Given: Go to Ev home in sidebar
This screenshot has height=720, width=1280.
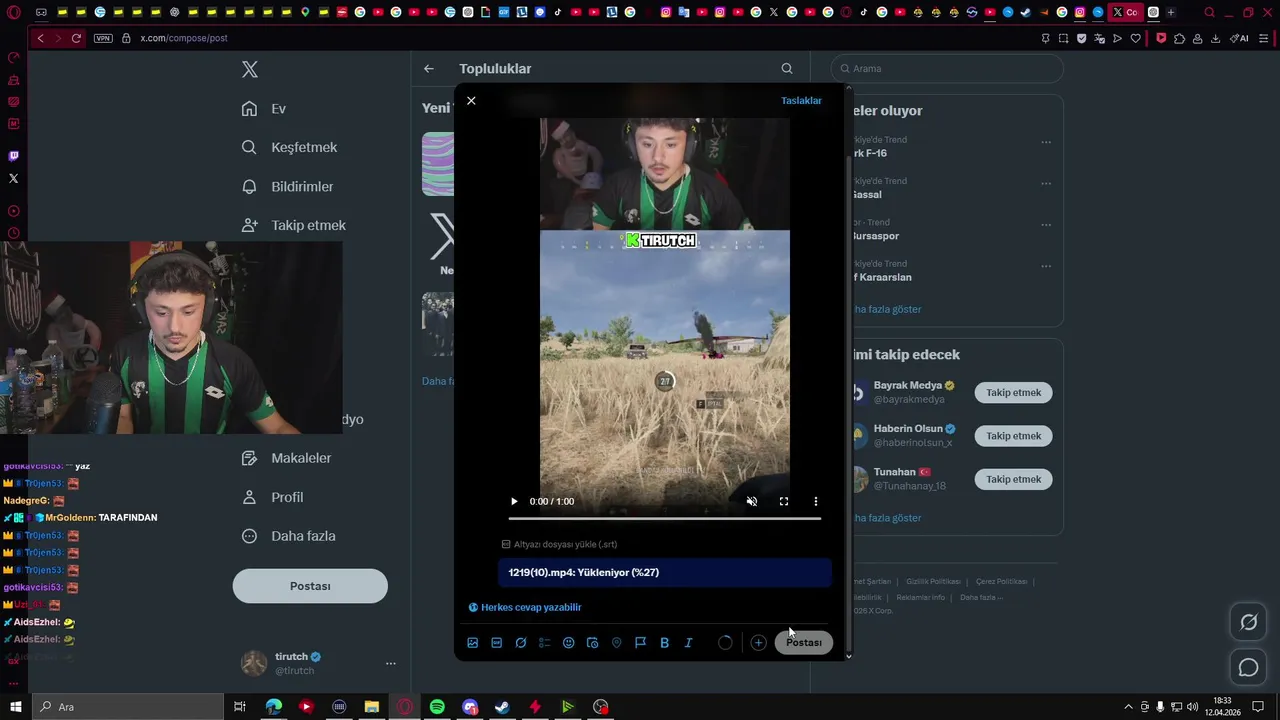Looking at the screenshot, I should [265, 109].
